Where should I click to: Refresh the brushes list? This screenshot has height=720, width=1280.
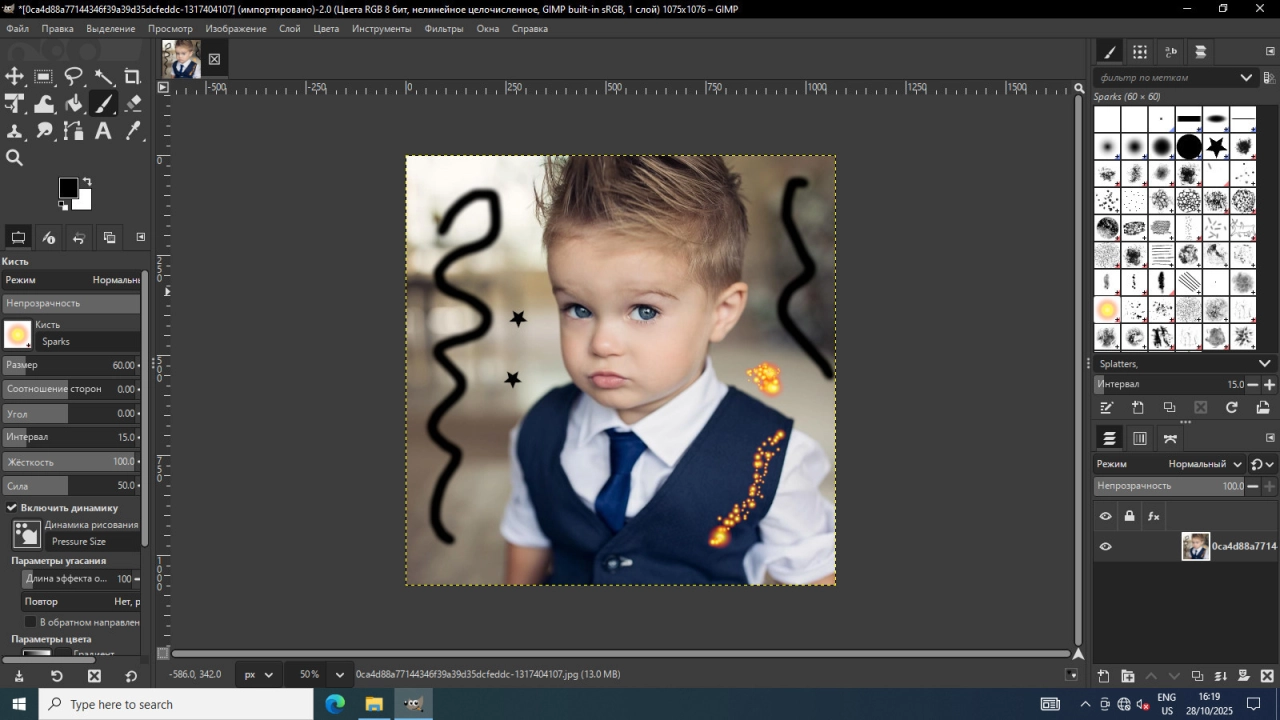point(1232,408)
